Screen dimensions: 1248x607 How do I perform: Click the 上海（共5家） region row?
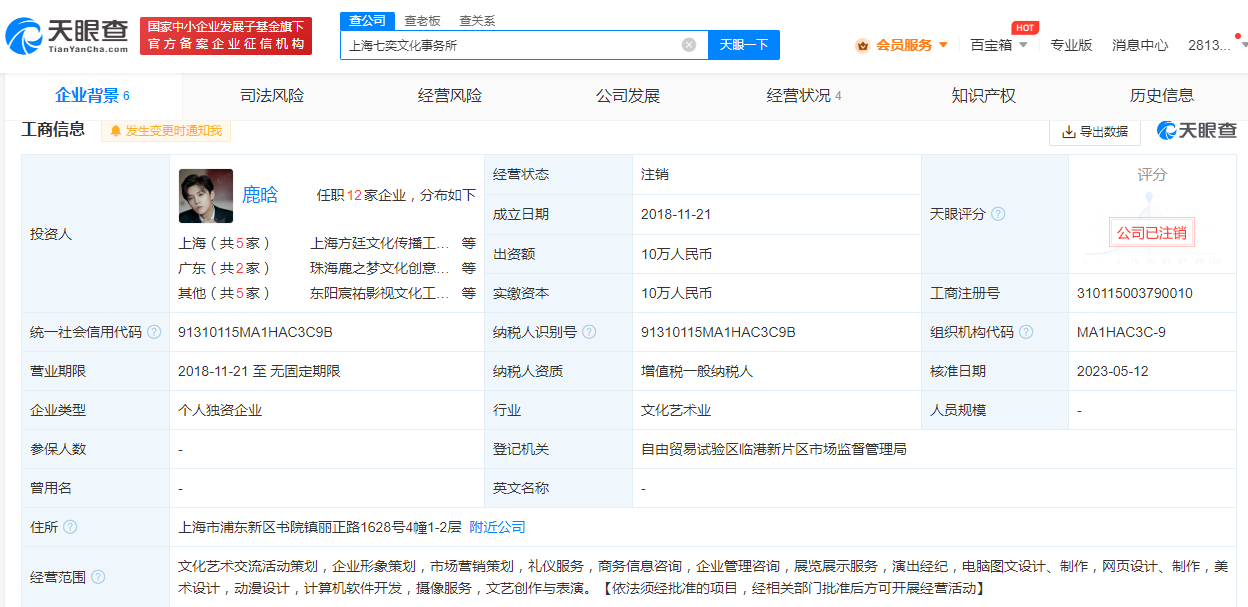(327, 243)
